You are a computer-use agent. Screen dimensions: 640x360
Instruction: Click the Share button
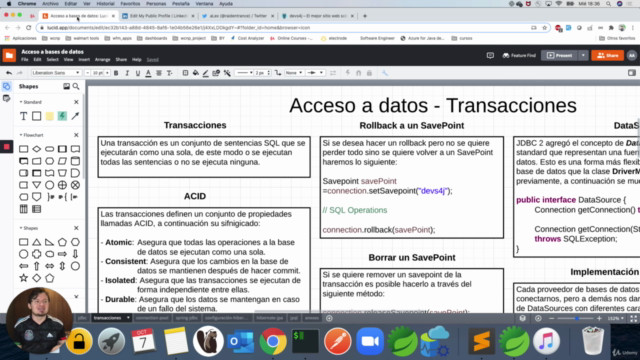coord(607,56)
